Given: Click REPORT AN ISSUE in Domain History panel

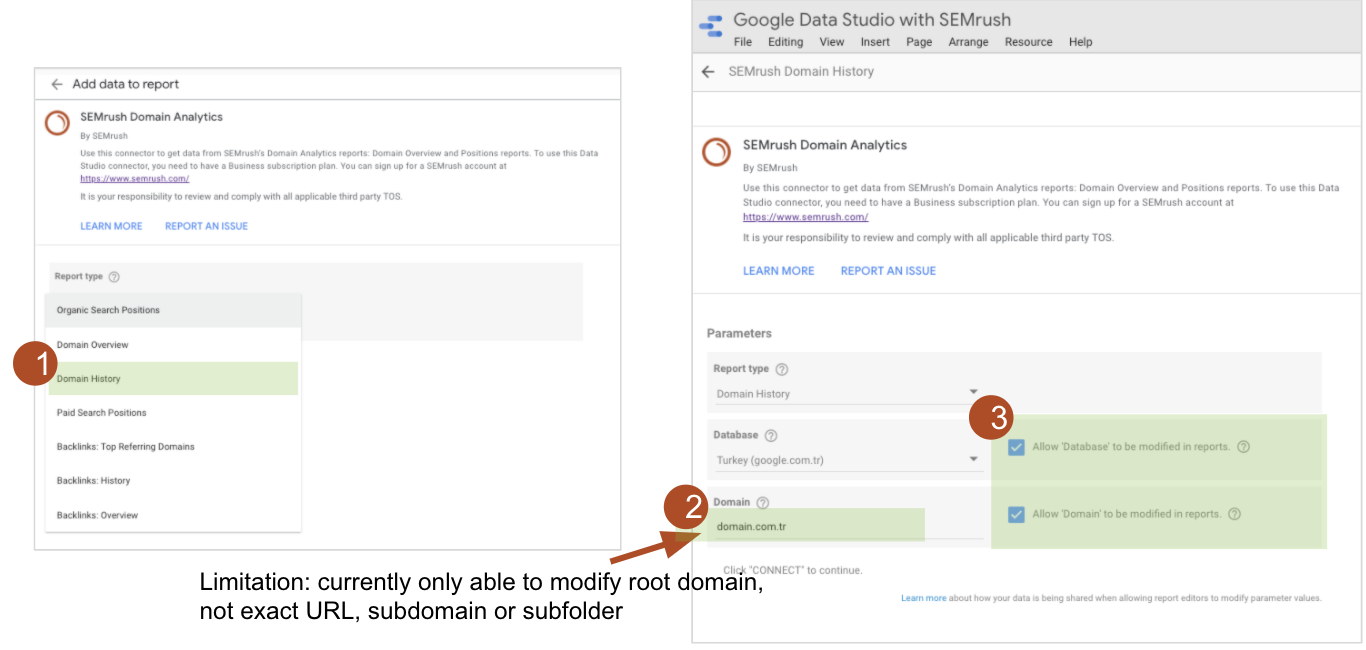Looking at the screenshot, I should (888, 271).
